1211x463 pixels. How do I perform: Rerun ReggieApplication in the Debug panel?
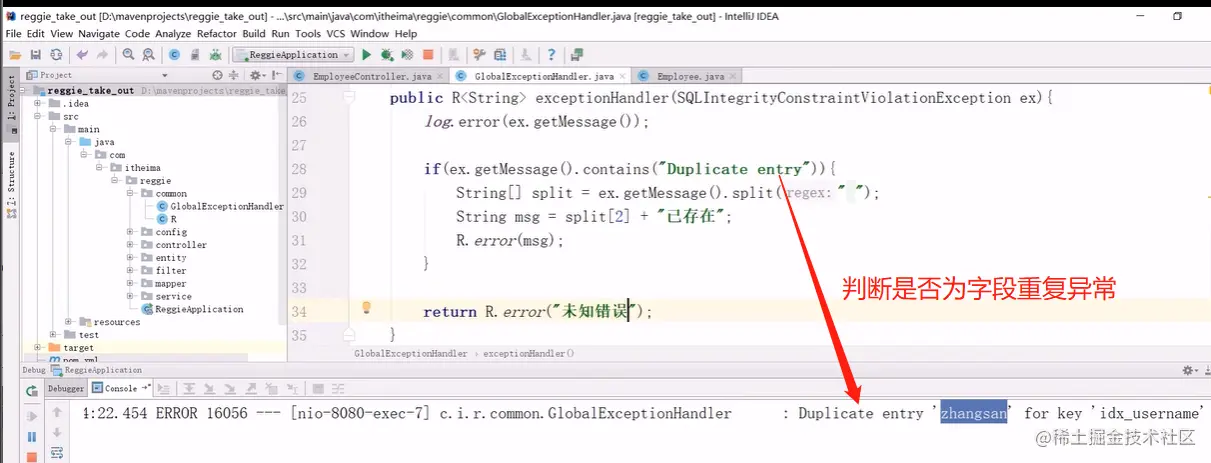32,391
